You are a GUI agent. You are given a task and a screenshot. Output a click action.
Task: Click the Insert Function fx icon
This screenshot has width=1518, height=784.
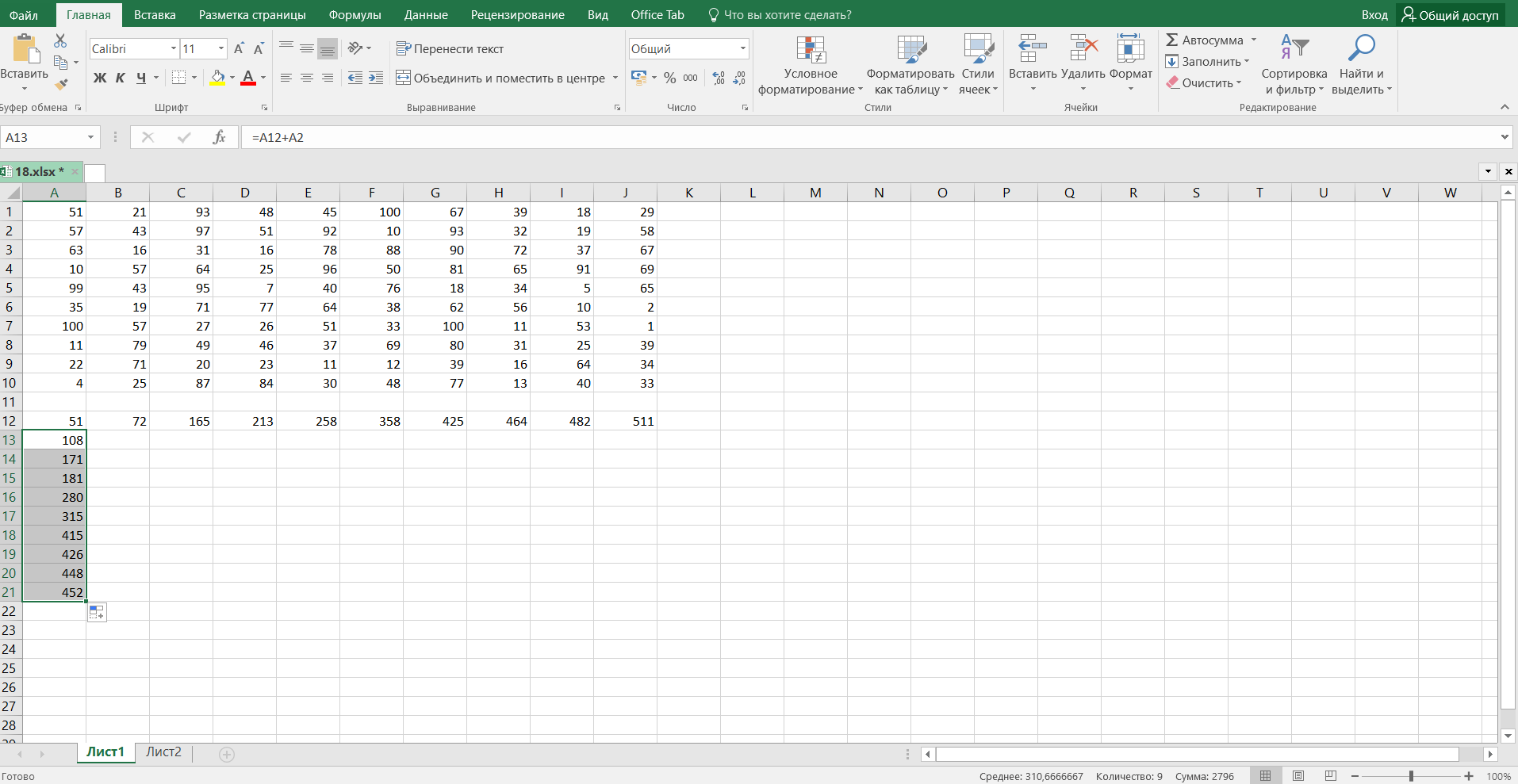pos(219,137)
